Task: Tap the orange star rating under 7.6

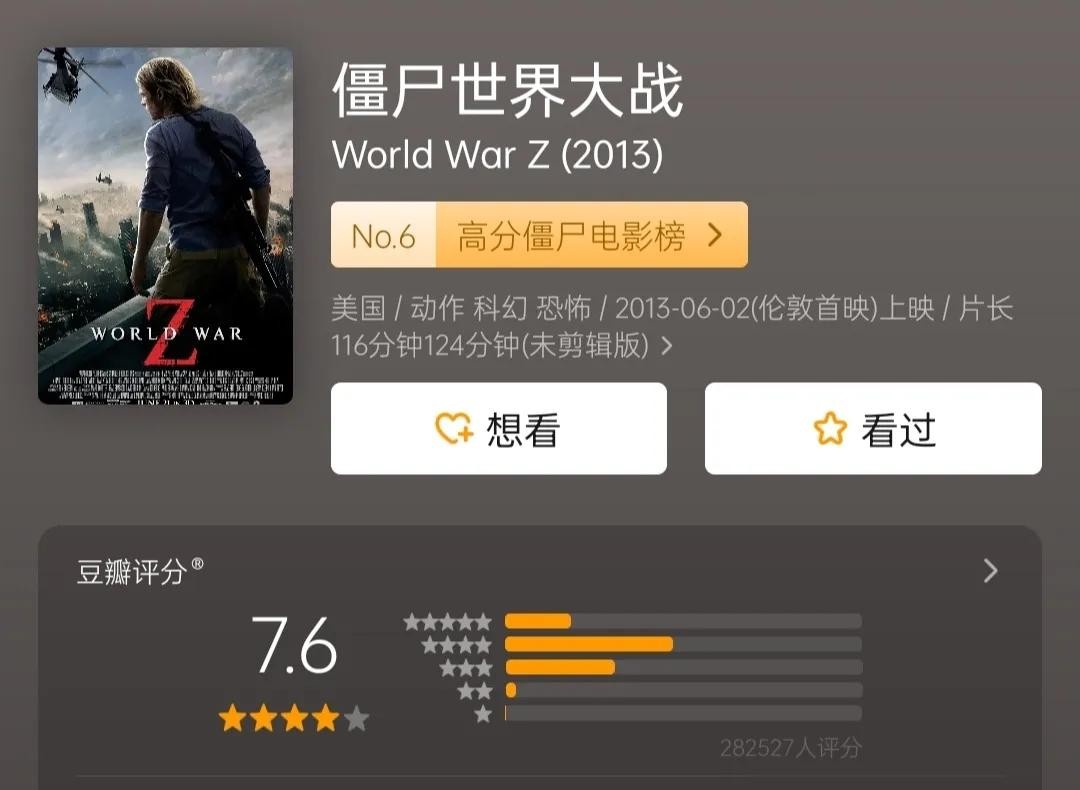Action: point(294,718)
